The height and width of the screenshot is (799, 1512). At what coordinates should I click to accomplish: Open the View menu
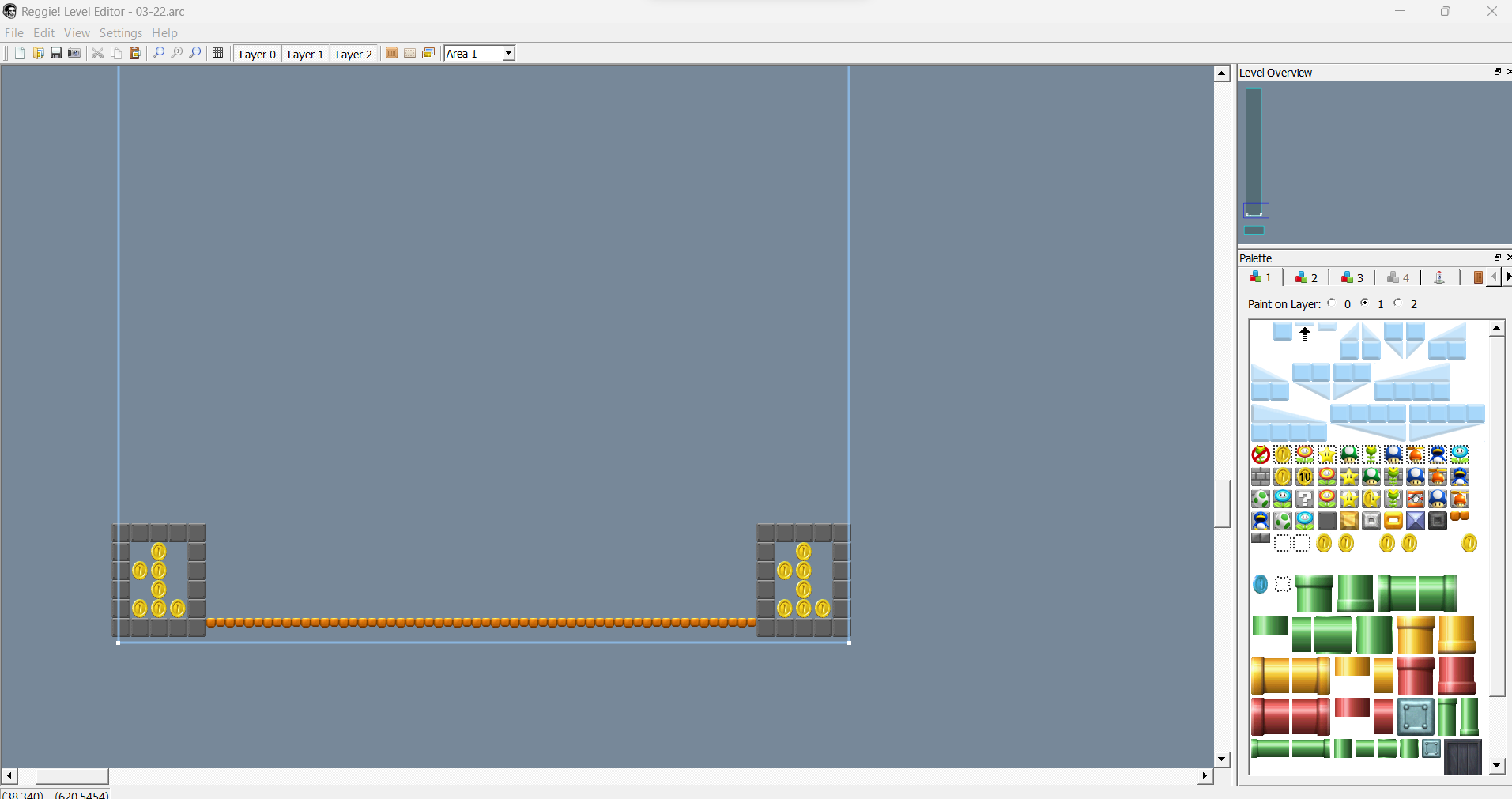pos(77,32)
